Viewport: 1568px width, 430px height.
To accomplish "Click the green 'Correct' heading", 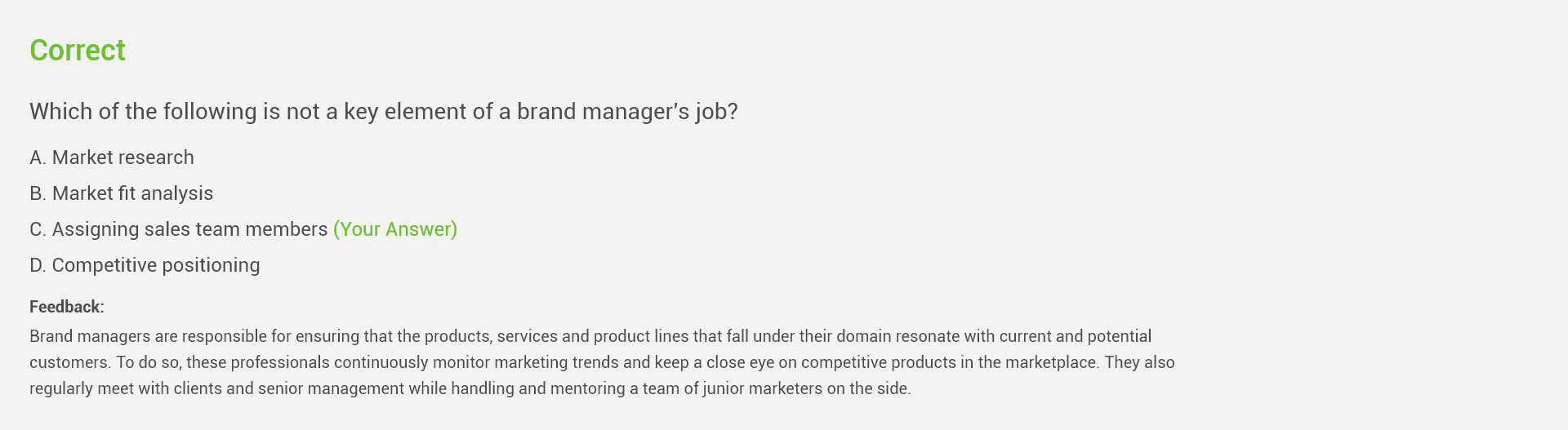I will 78,51.
